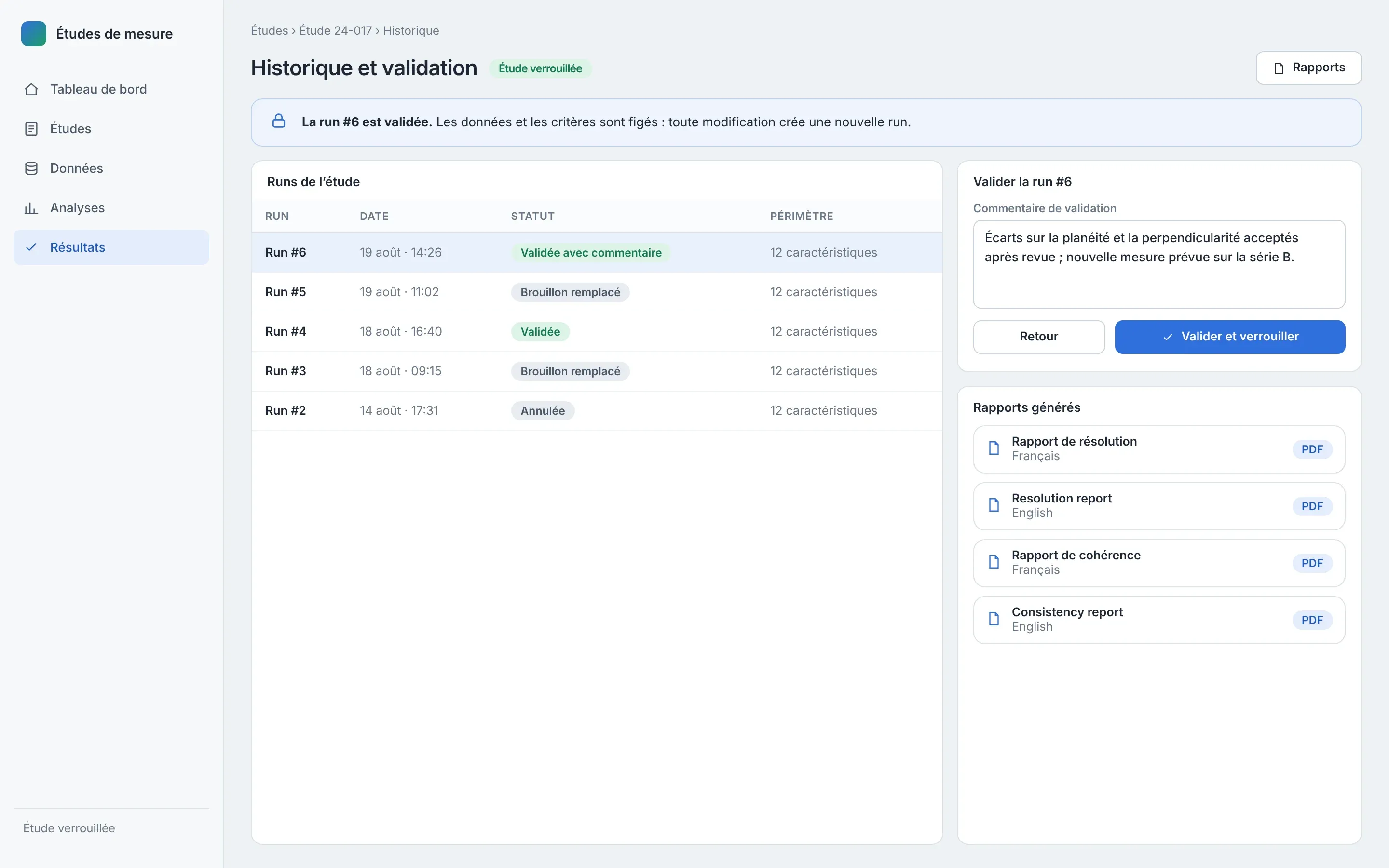
Task: Click the document icon beside Études
Action: coord(31,129)
